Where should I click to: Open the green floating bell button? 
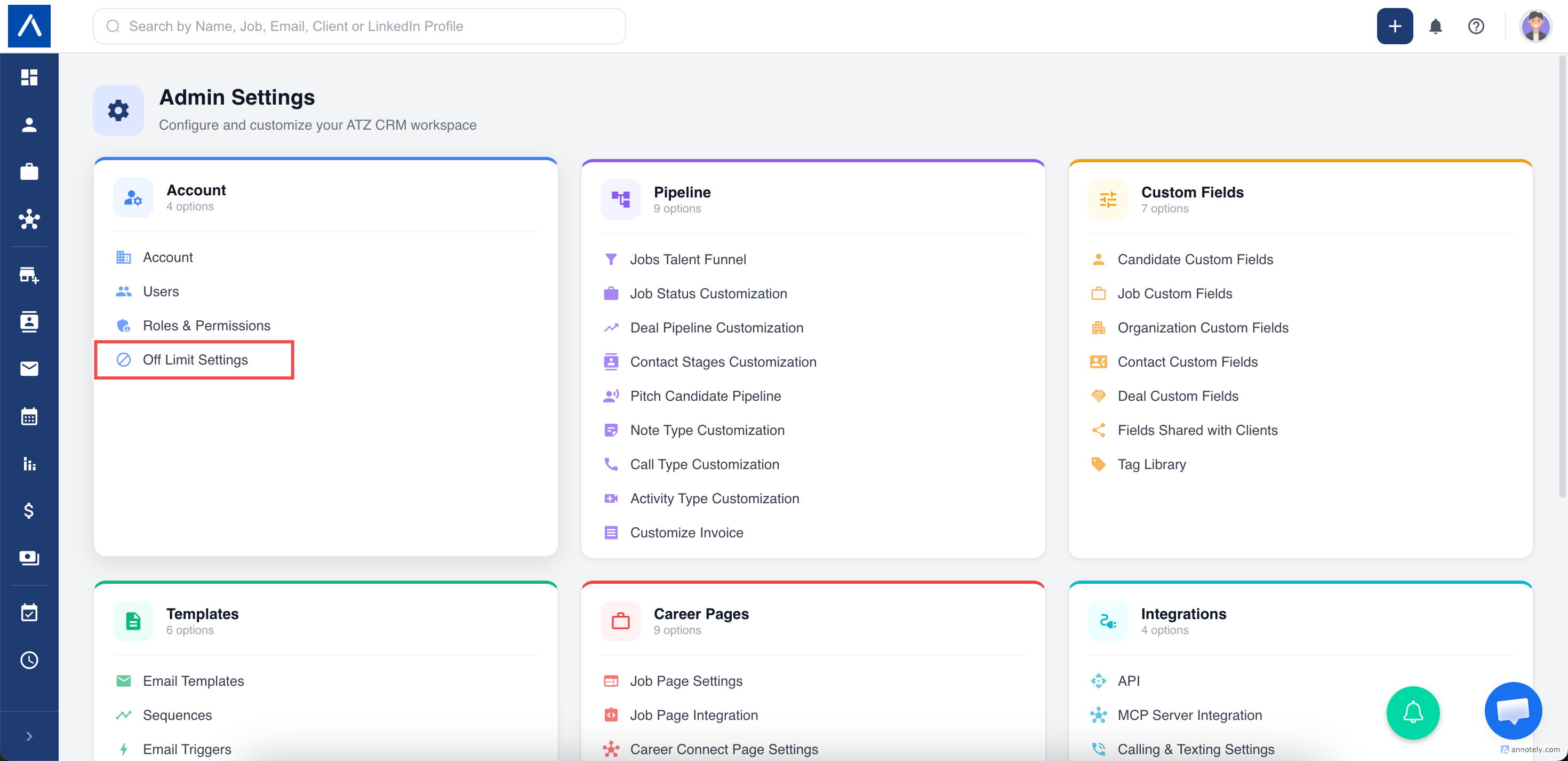[x=1412, y=712]
